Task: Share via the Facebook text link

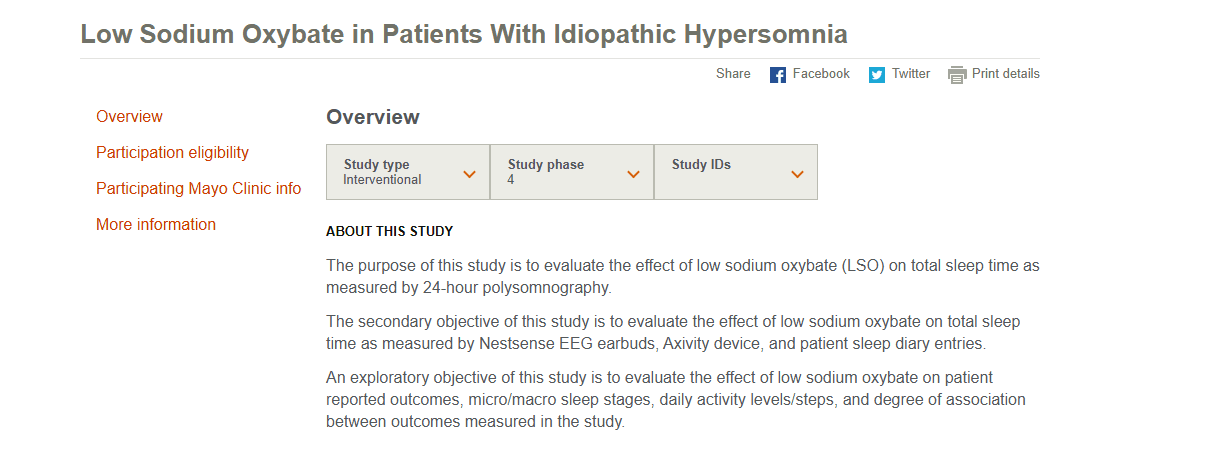Action: coord(821,74)
